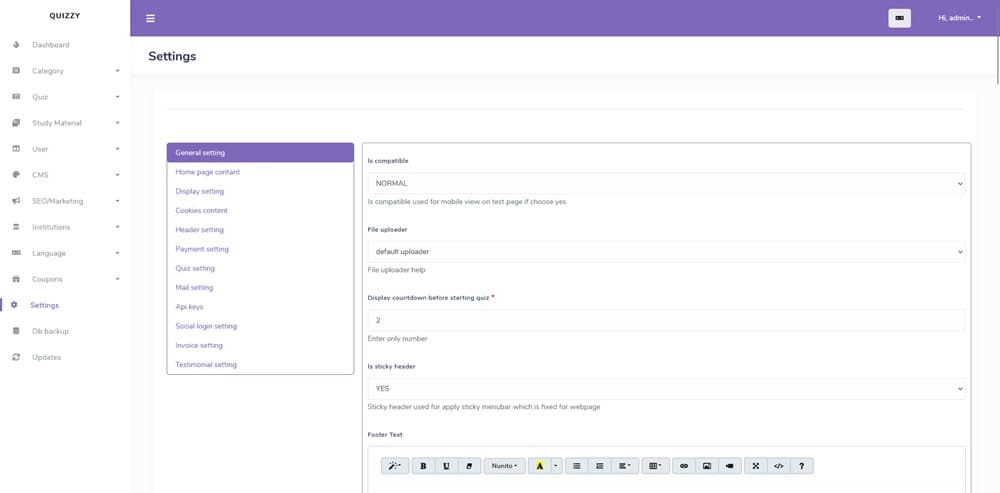
Task: Click the User icon in sidebar
Action: (x=16, y=149)
